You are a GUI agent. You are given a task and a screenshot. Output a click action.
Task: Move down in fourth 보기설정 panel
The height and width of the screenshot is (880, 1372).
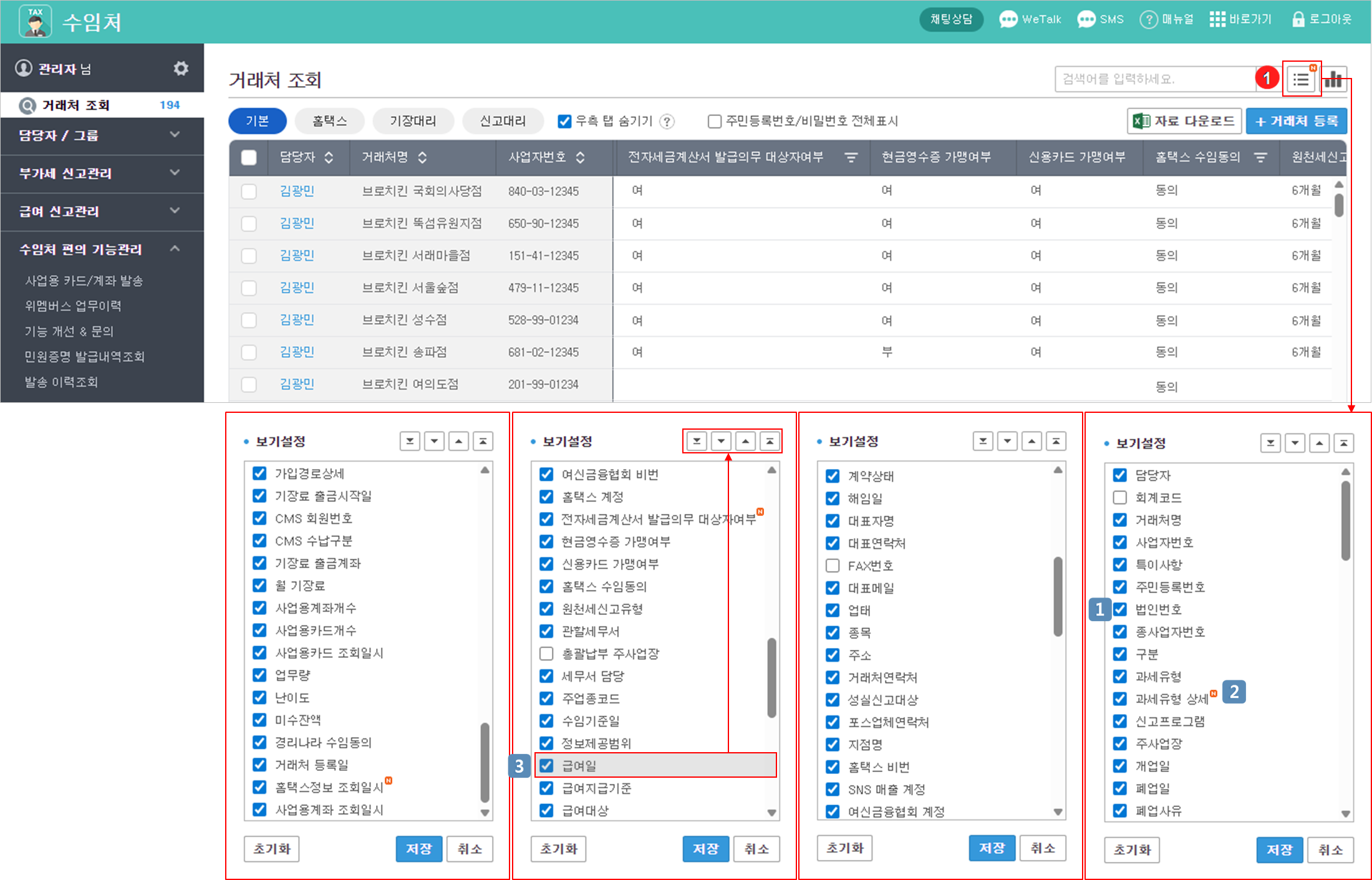click(1295, 443)
